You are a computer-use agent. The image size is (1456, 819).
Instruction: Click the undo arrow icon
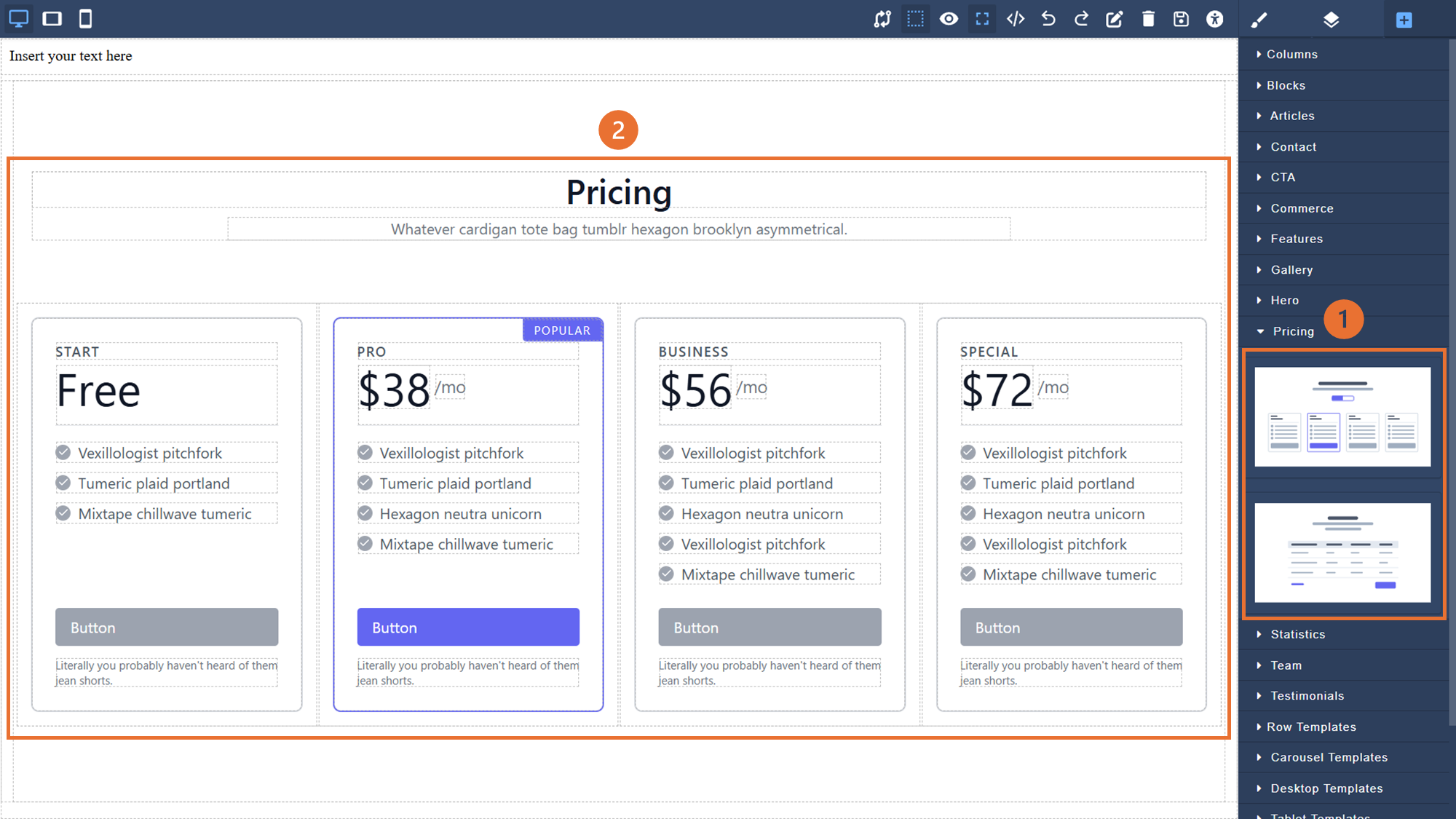1048,19
